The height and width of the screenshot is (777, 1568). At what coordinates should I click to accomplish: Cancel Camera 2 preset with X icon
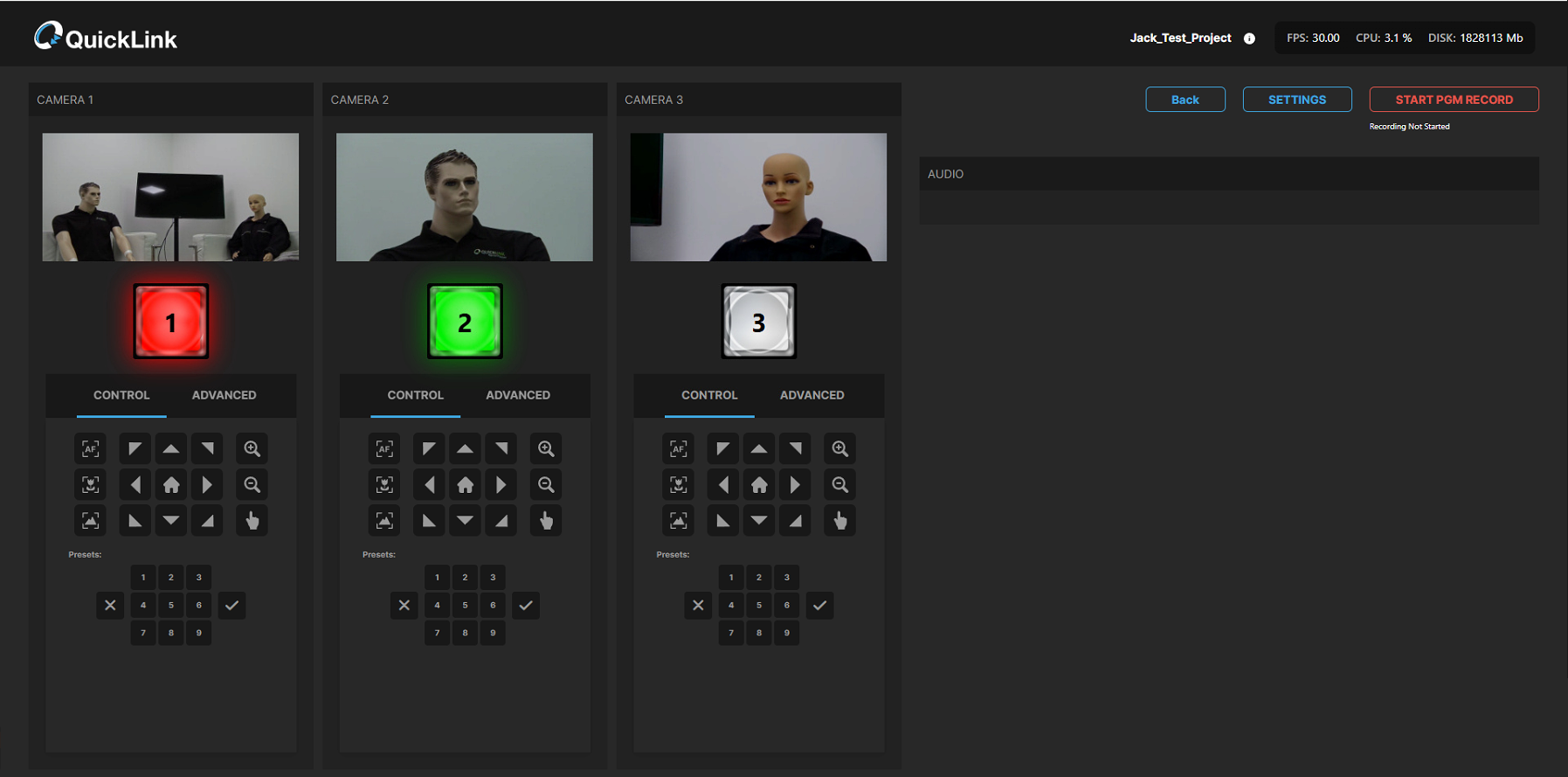404,605
